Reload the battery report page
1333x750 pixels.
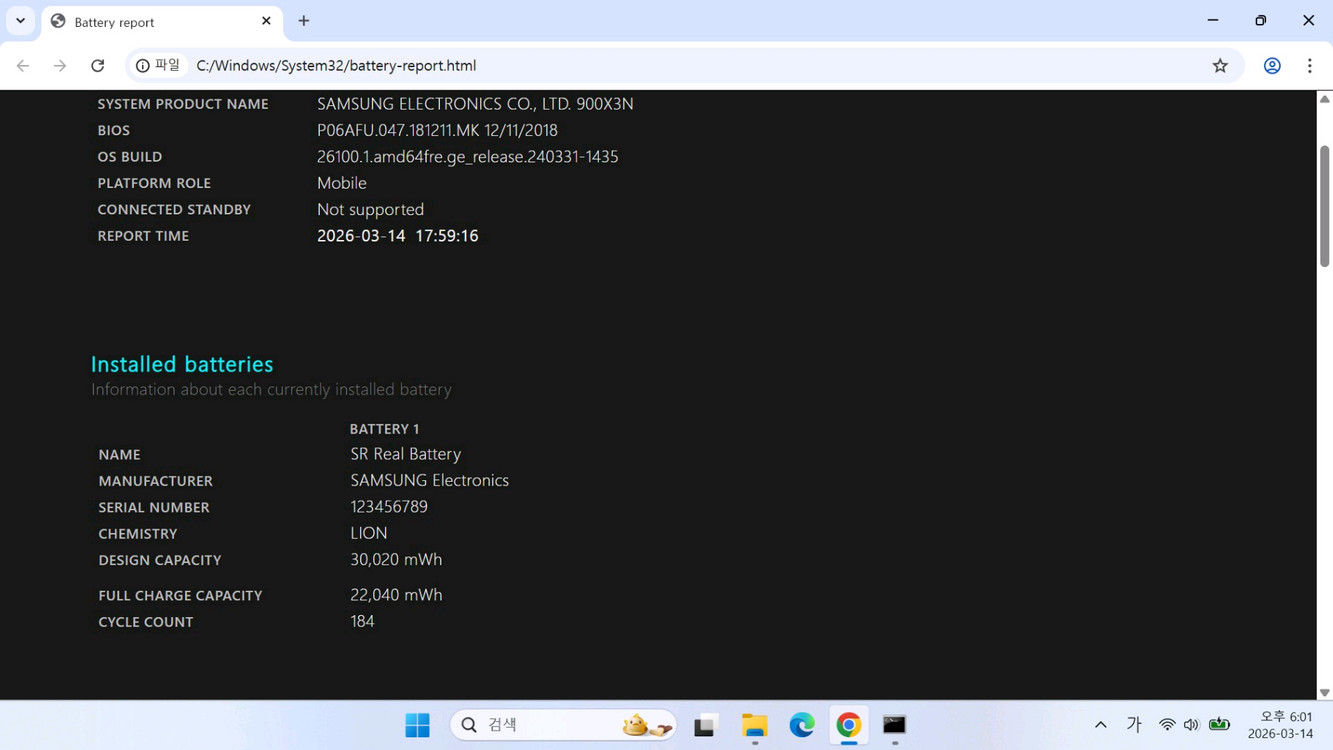pos(97,66)
